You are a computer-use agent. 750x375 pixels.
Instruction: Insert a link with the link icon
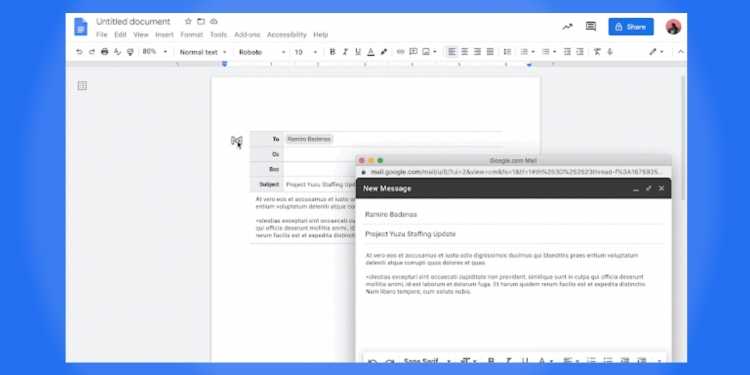coord(401,52)
